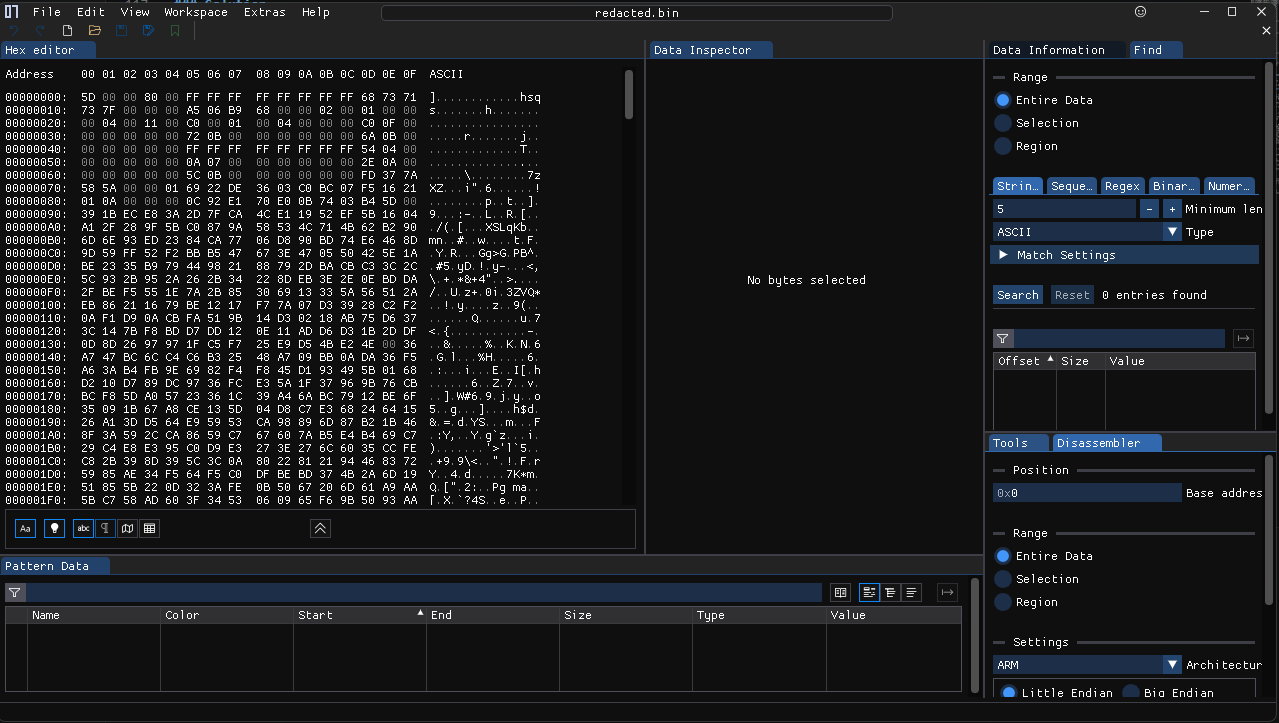Sort by the Offset column header

coord(1024,361)
